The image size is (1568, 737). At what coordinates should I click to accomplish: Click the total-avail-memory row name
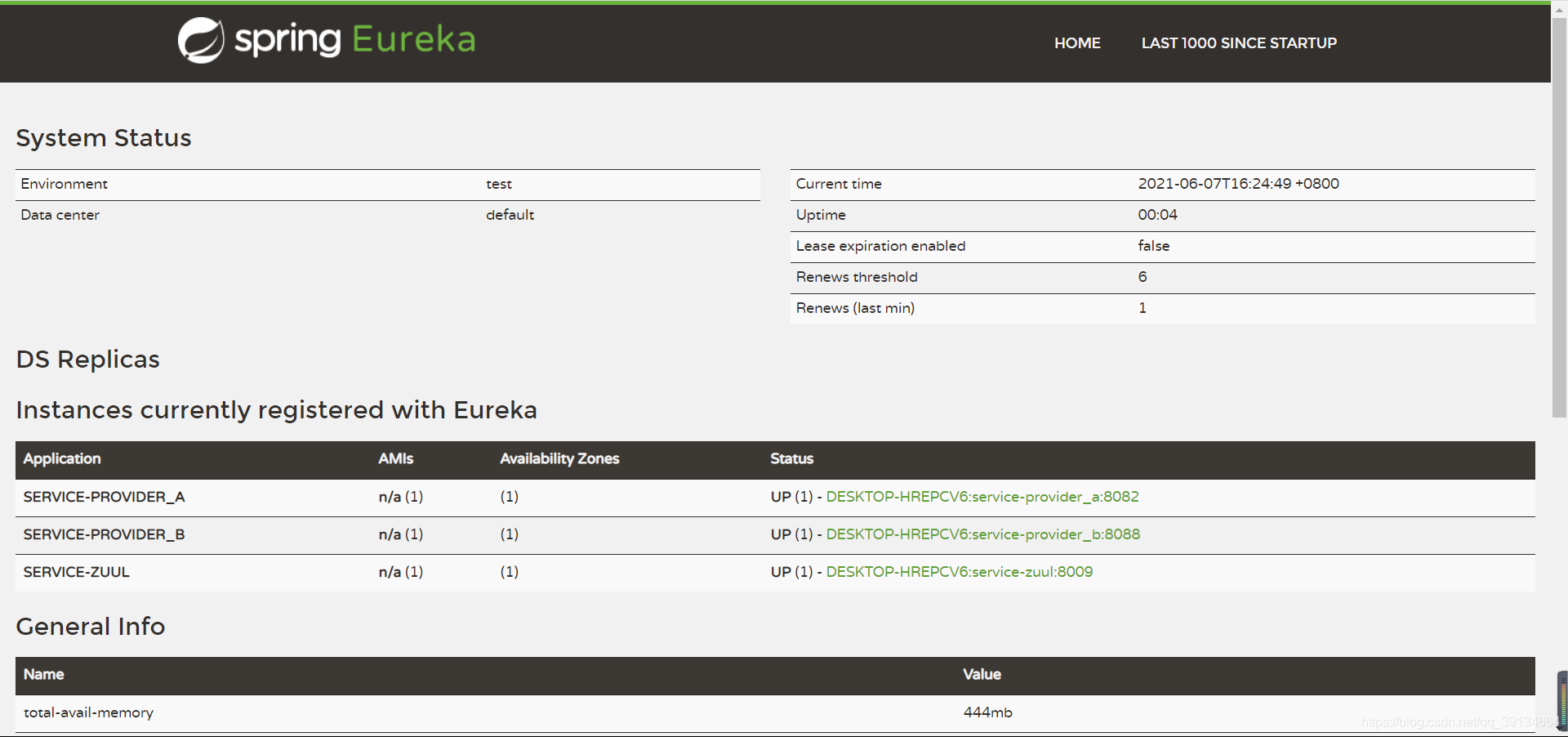pos(88,712)
